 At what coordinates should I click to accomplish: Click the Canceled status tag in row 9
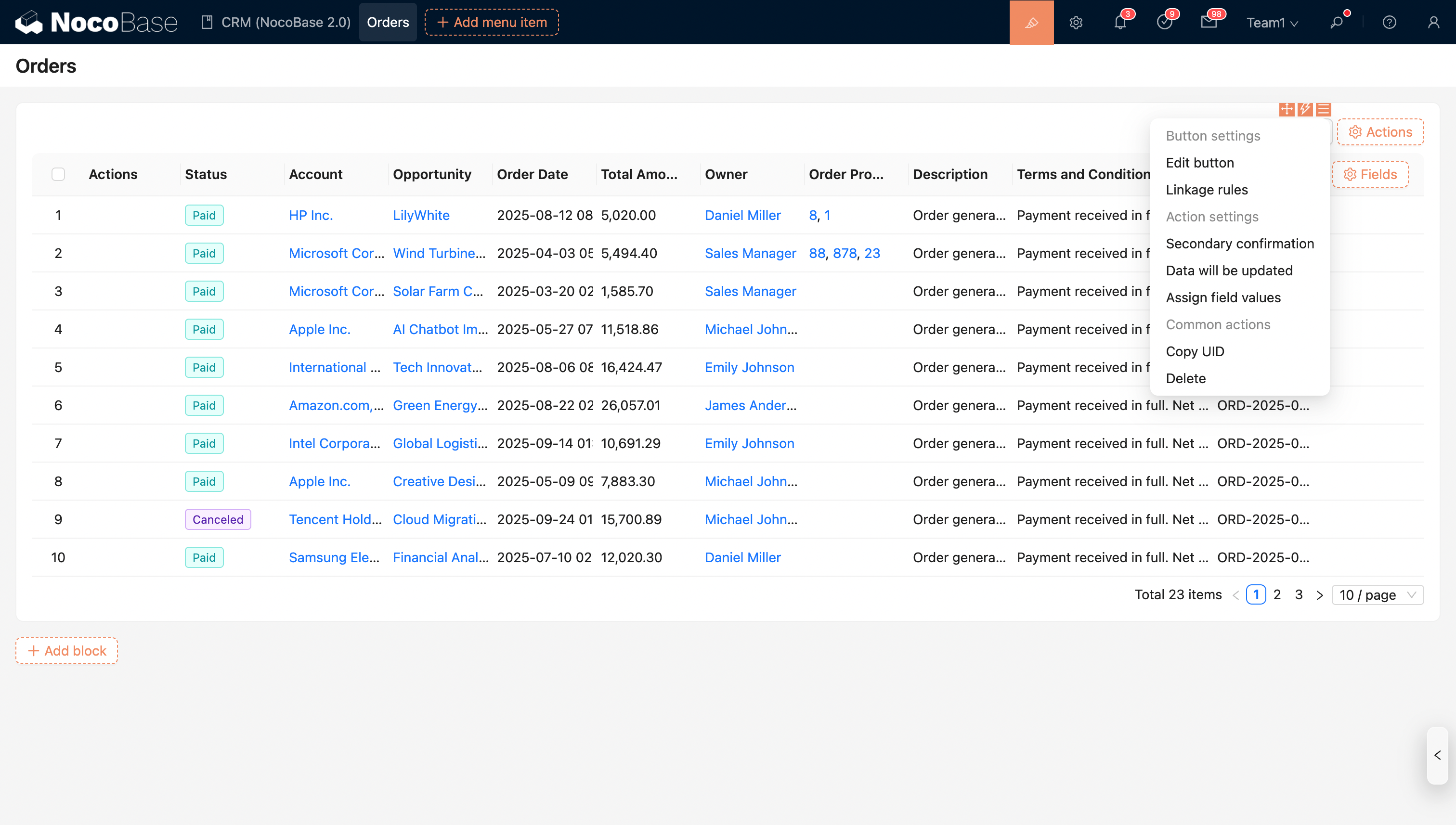(x=218, y=519)
